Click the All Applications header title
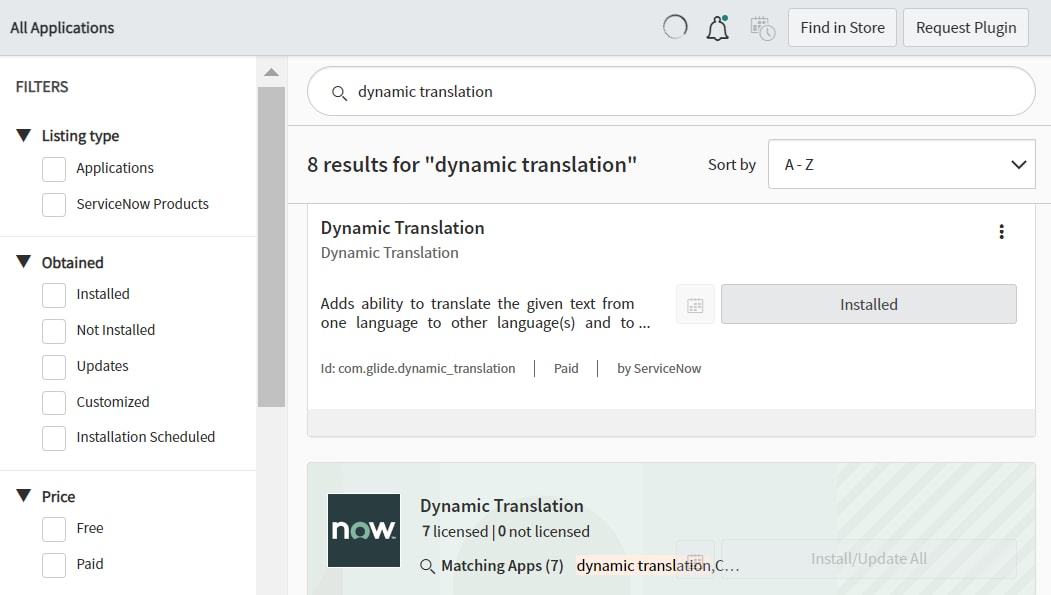Image resolution: width=1051 pixels, height=595 pixels. click(x=62, y=28)
